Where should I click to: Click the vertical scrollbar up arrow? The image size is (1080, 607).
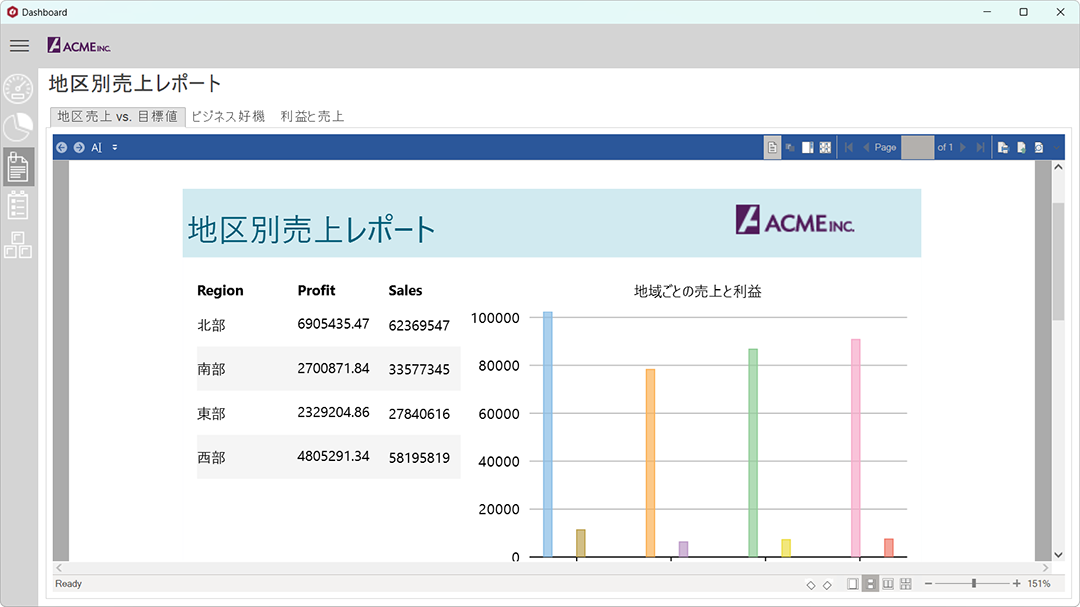(x=1059, y=167)
